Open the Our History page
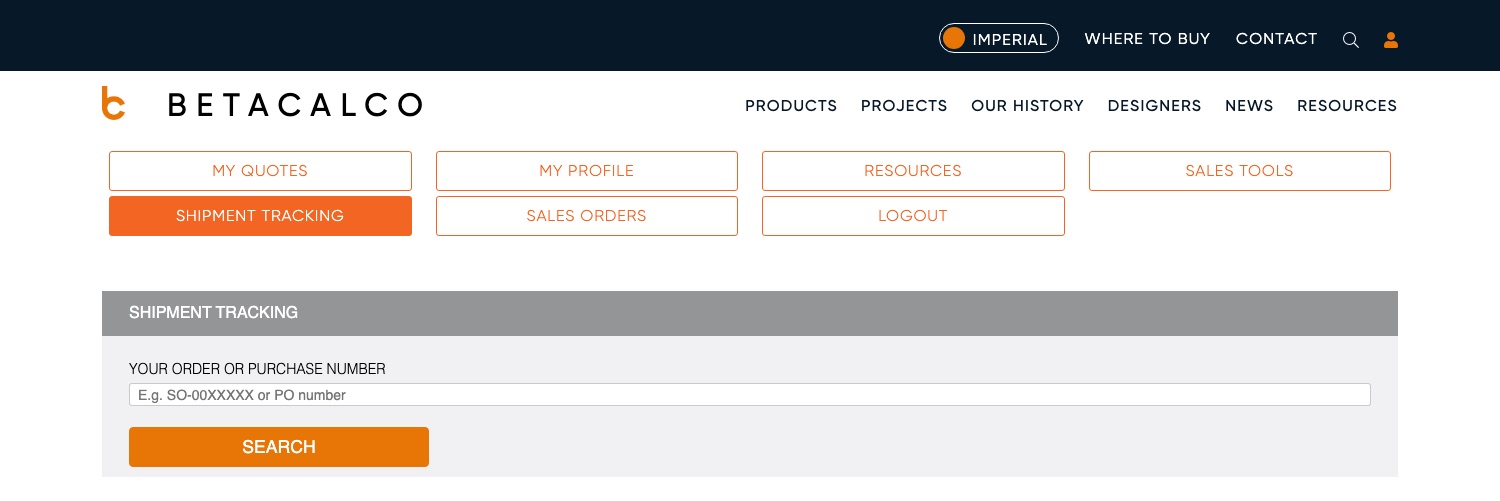Image resolution: width=1500 pixels, height=501 pixels. 1027,106
